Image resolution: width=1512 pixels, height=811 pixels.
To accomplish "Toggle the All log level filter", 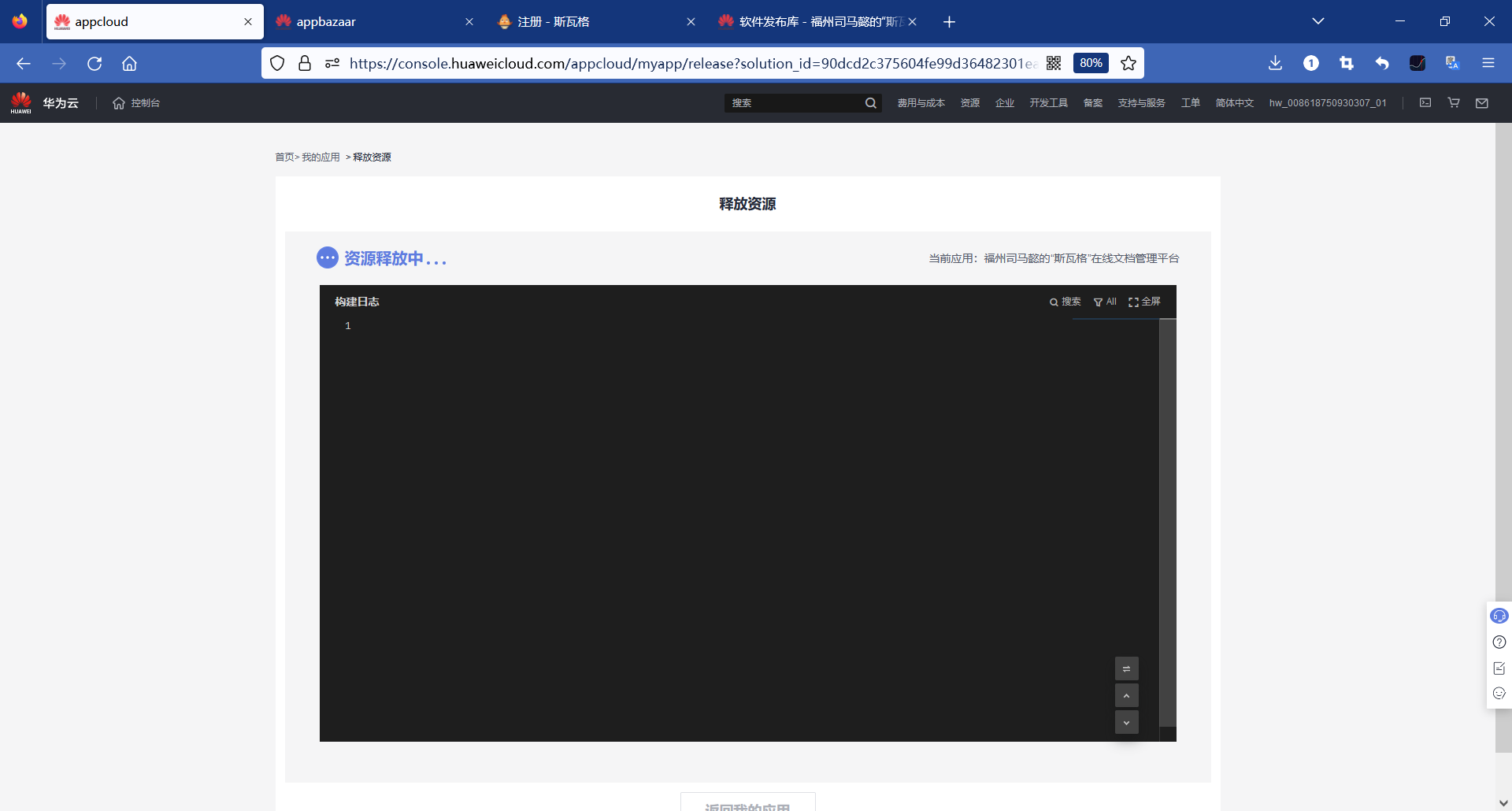I will (x=1105, y=302).
